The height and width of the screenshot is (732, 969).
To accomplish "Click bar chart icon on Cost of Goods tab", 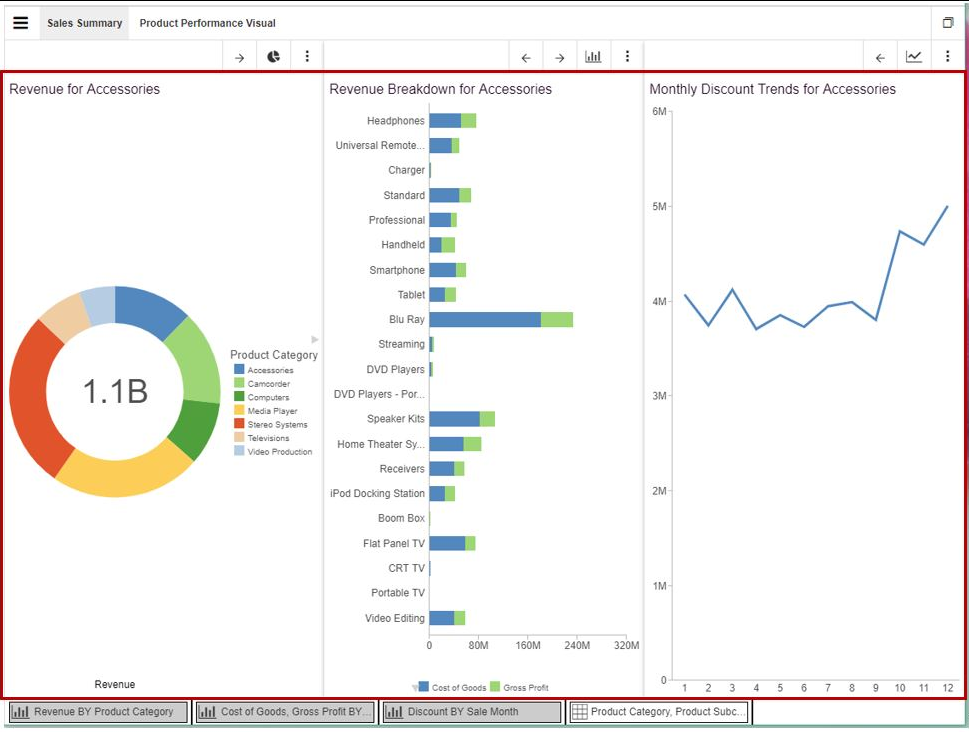I will [x=208, y=712].
